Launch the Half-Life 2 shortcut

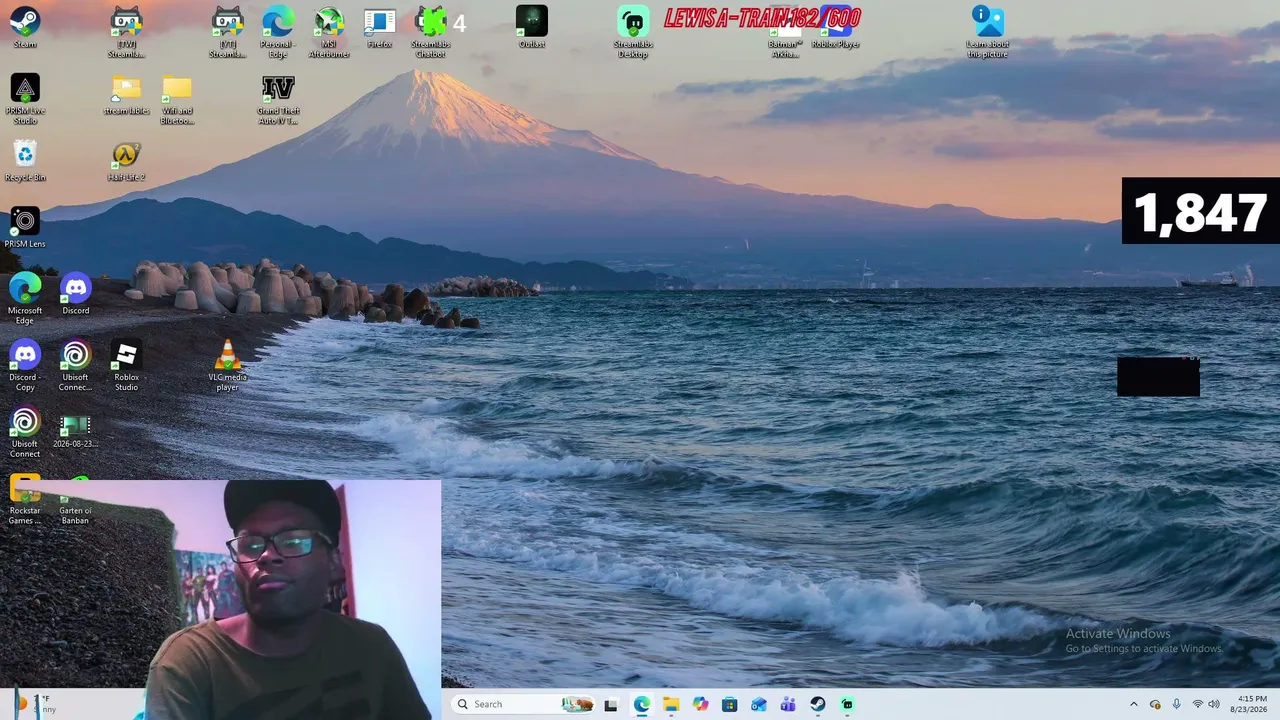(x=126, y=160)
